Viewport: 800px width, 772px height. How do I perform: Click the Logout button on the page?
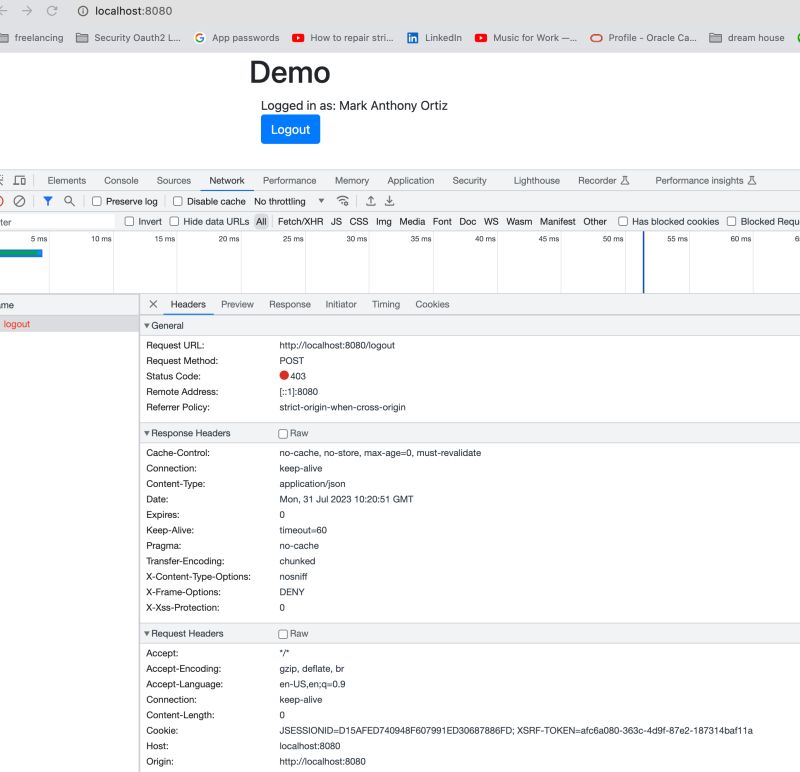pyautogui.click(x=290, y=129)
